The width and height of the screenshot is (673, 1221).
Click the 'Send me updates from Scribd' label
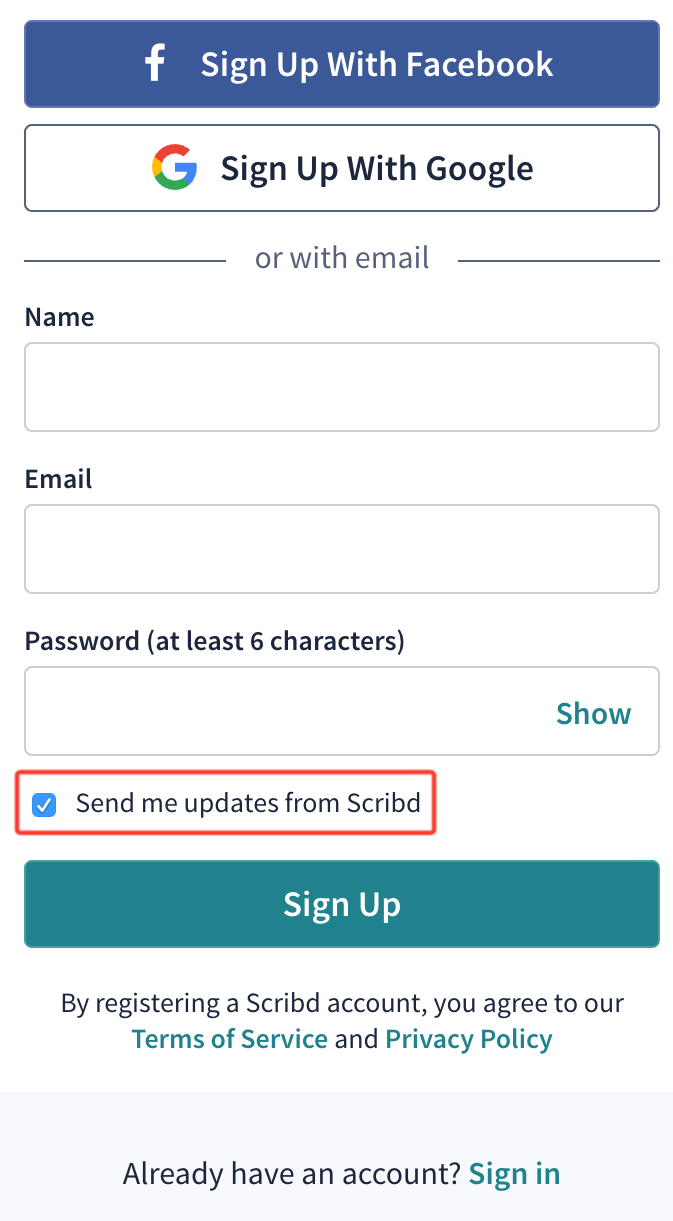(x=248, y=803)
